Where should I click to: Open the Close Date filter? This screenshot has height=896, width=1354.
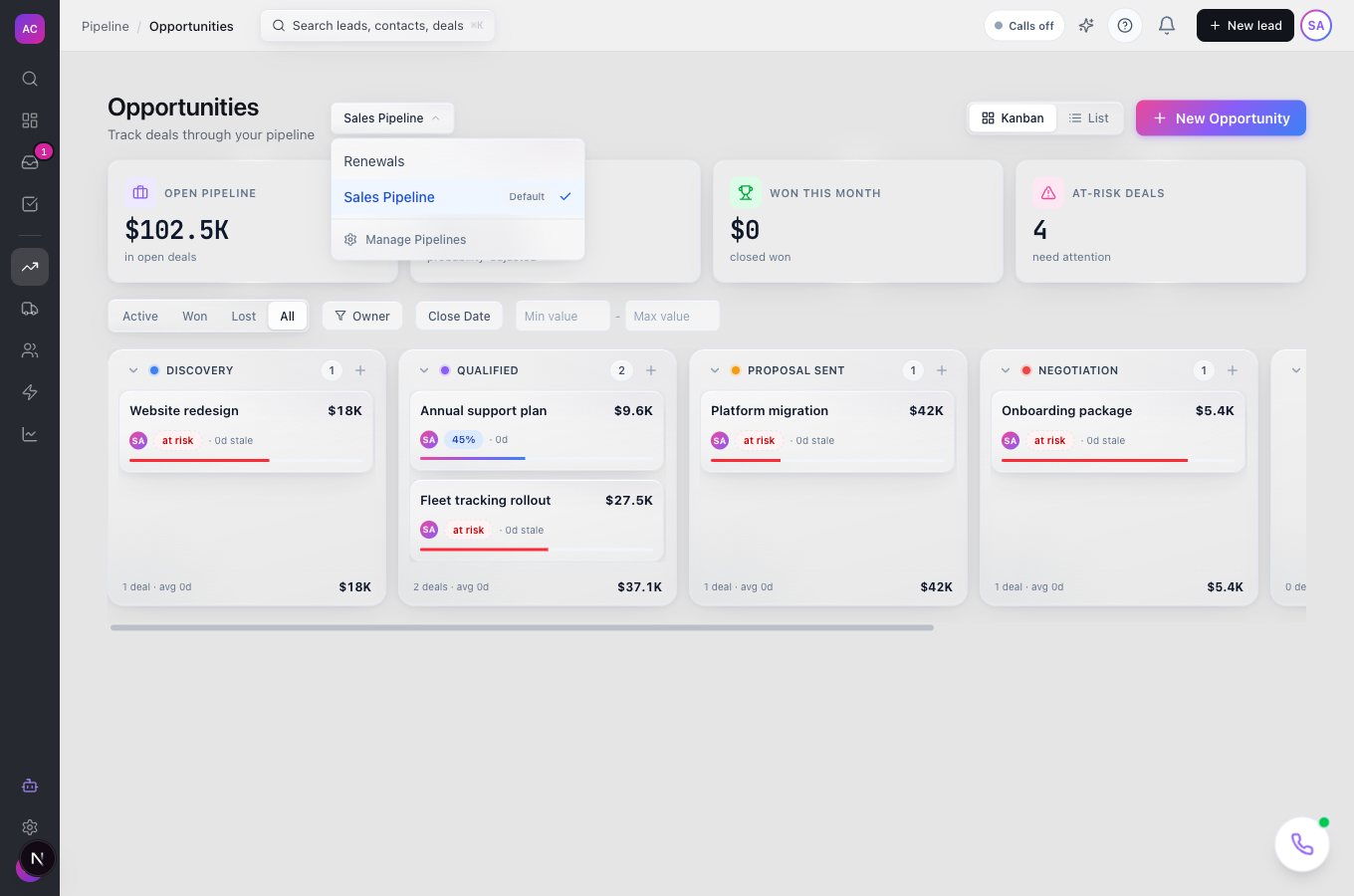click(459, 317)
